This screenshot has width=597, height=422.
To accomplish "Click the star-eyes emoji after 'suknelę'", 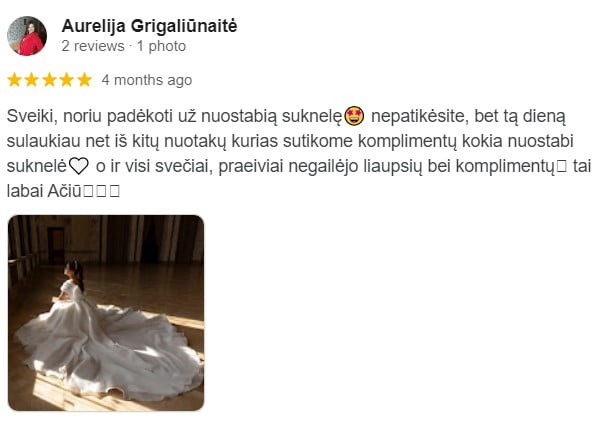I will click(x=354, y=116).
